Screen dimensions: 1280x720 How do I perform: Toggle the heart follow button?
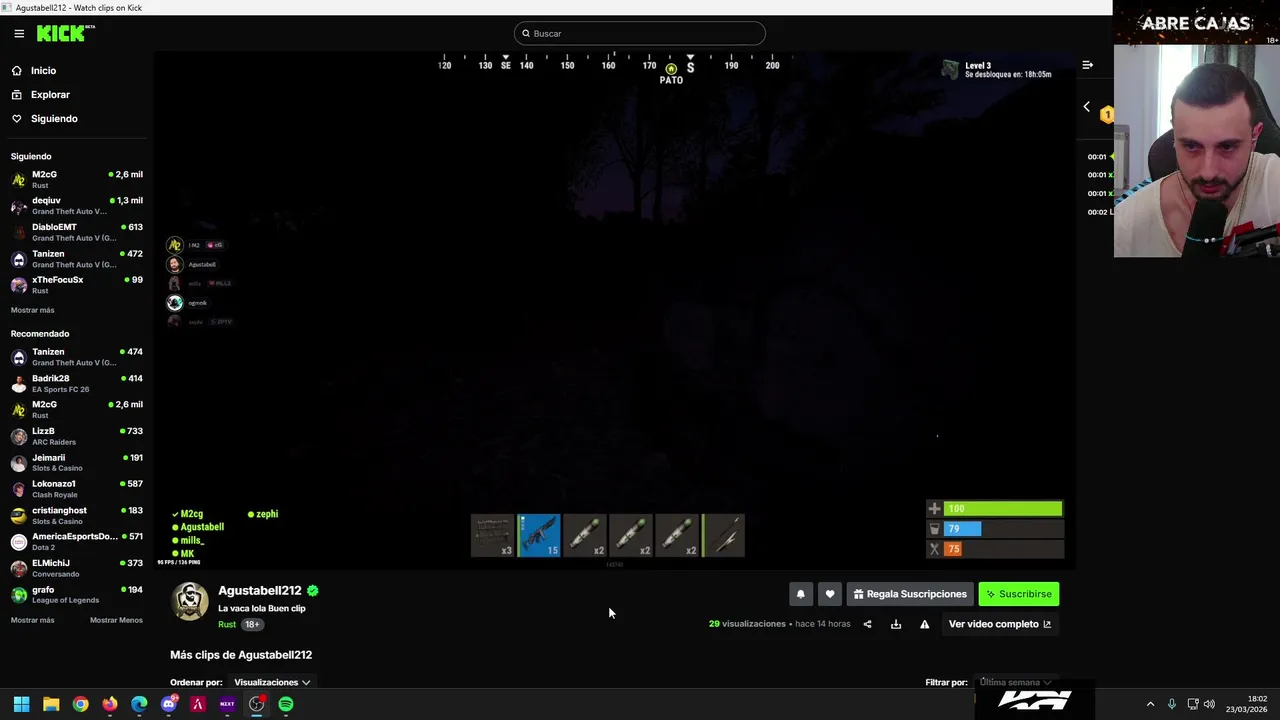pos(830,594)
